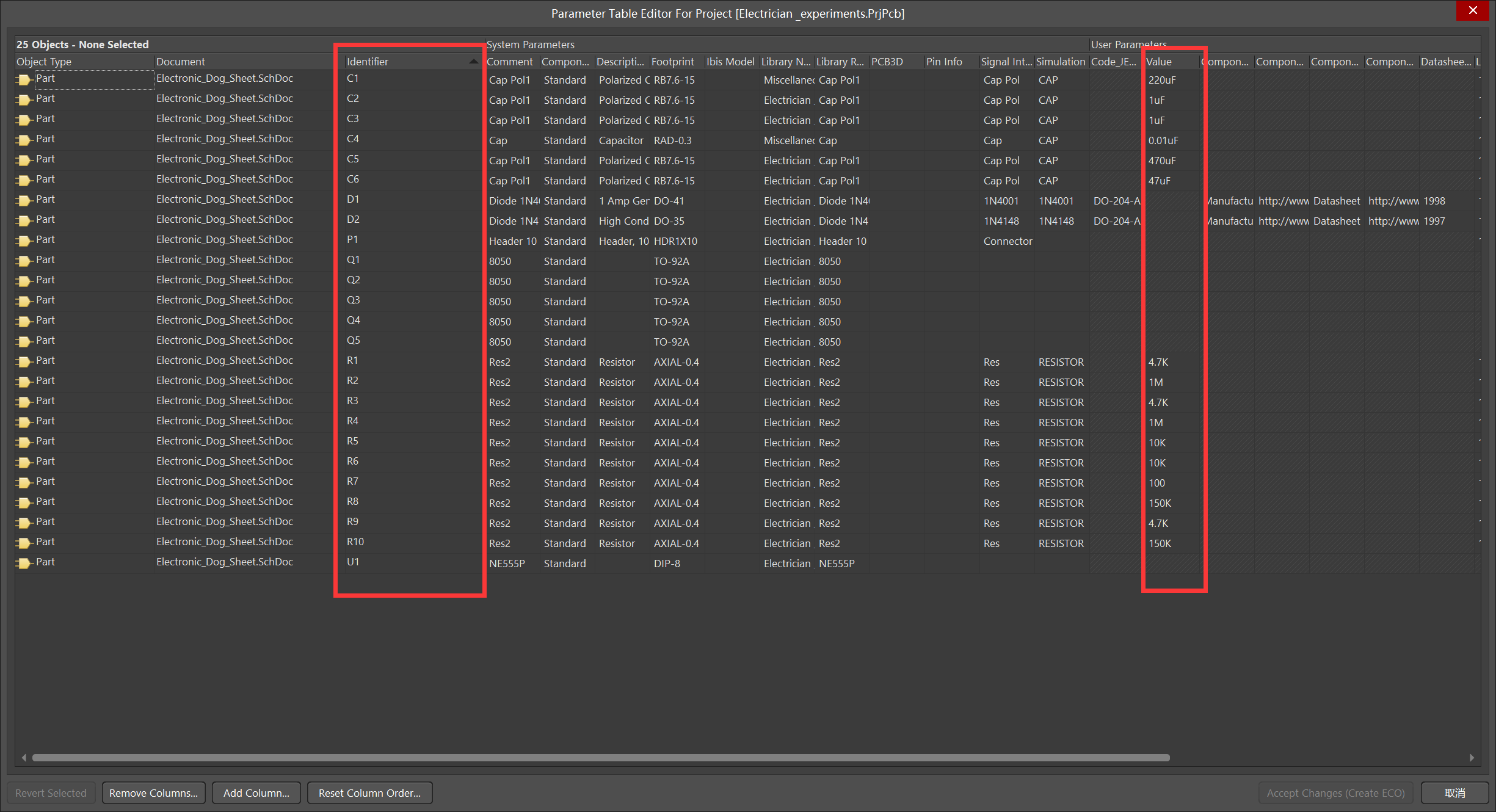This screenshot has width=1496, height=812.
Task: Click the part icon in Q3 row
Action: click(24, 301)
